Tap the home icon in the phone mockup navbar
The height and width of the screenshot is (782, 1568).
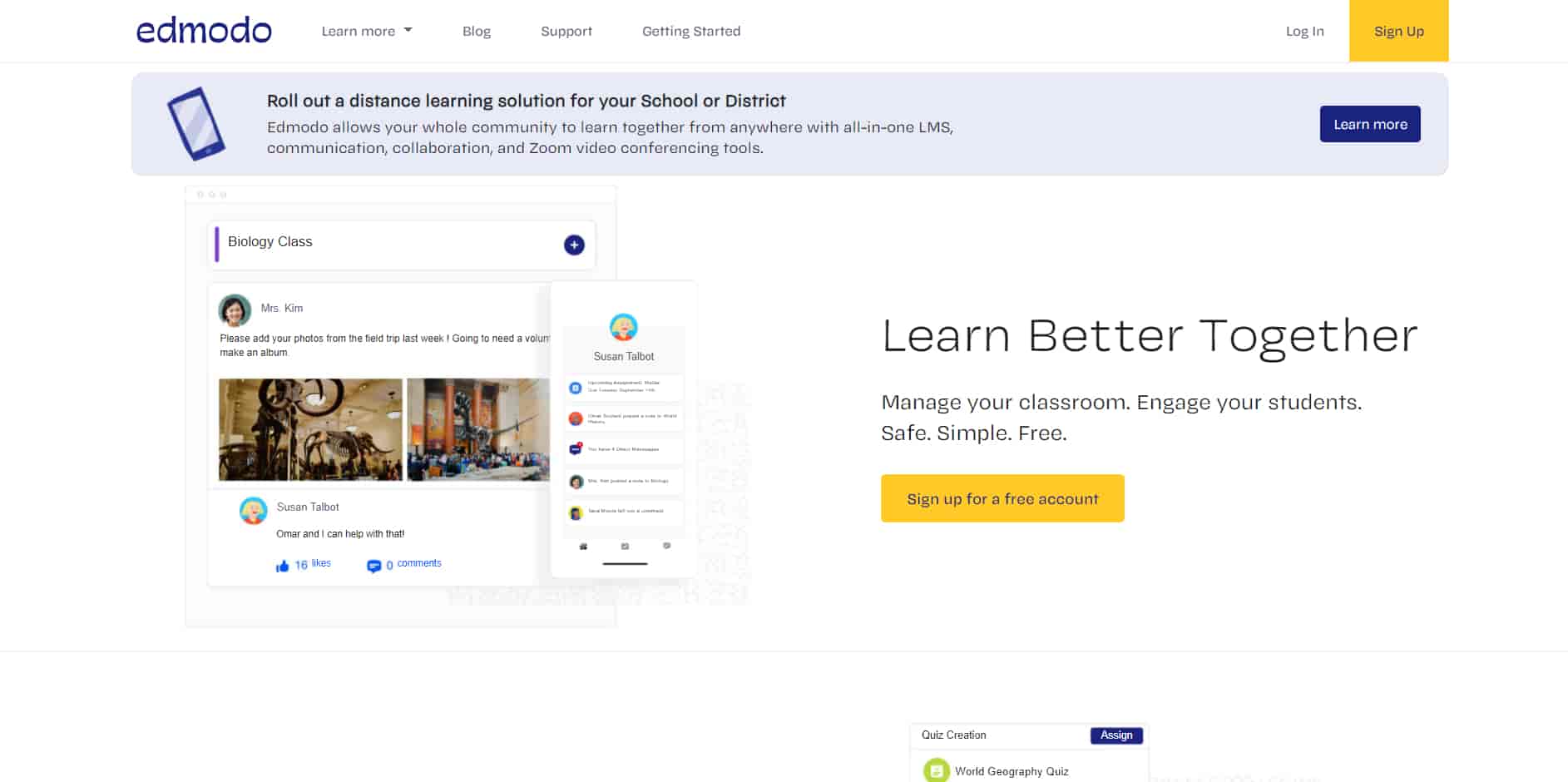(x=582, y=546)
